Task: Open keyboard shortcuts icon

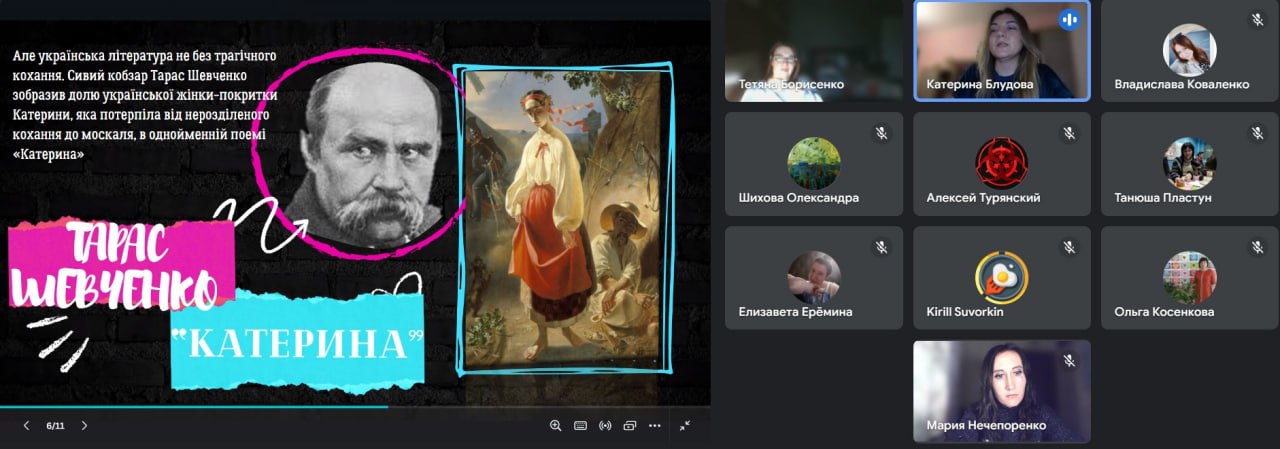Action: coord(580,425)
